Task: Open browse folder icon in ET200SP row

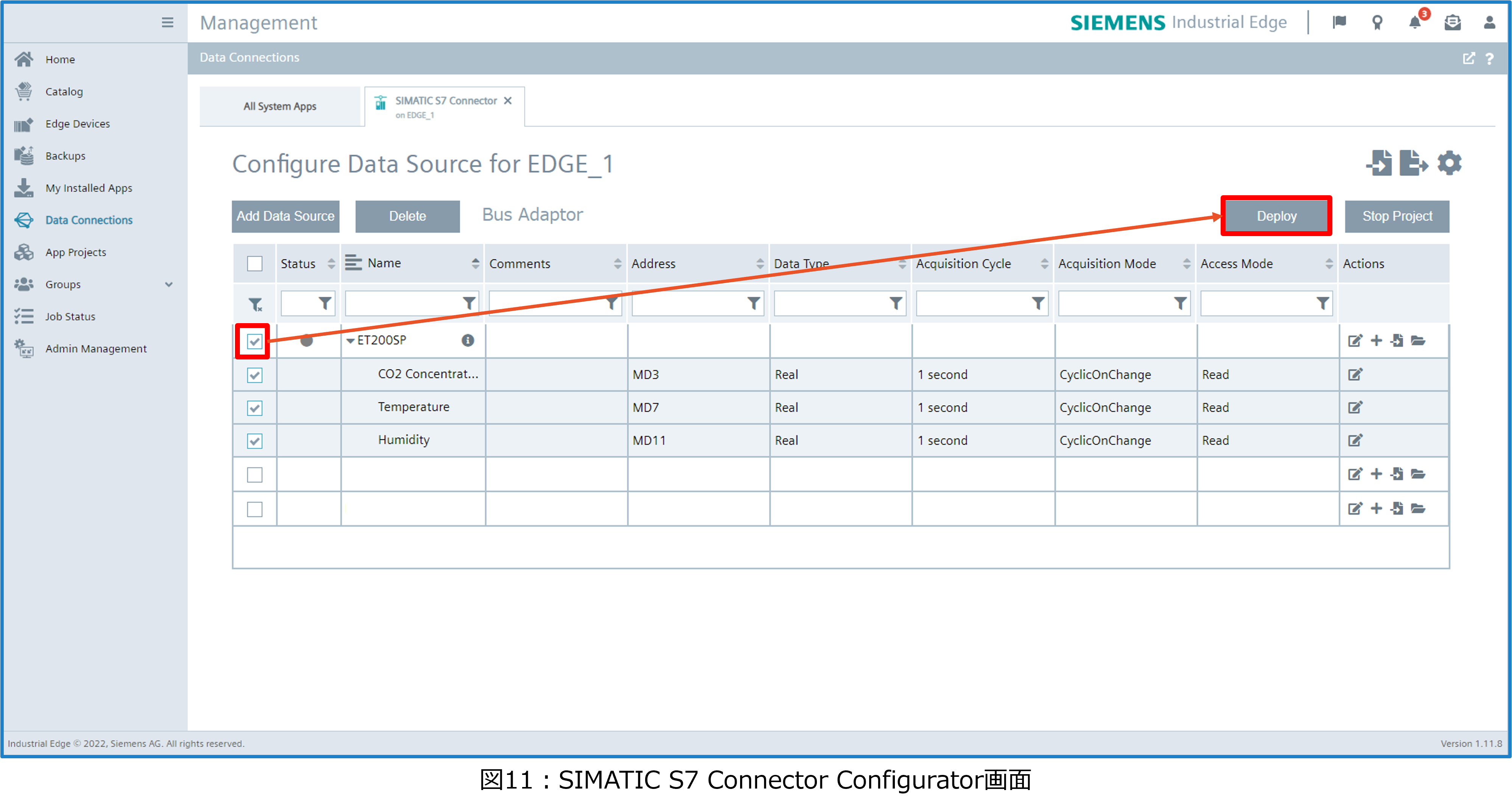Action: tap(1418, 341)
